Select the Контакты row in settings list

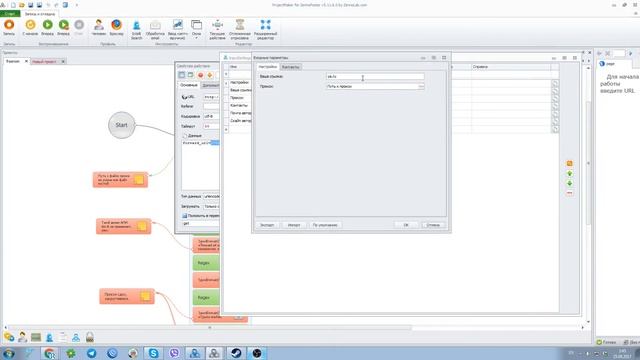point(239,105)
